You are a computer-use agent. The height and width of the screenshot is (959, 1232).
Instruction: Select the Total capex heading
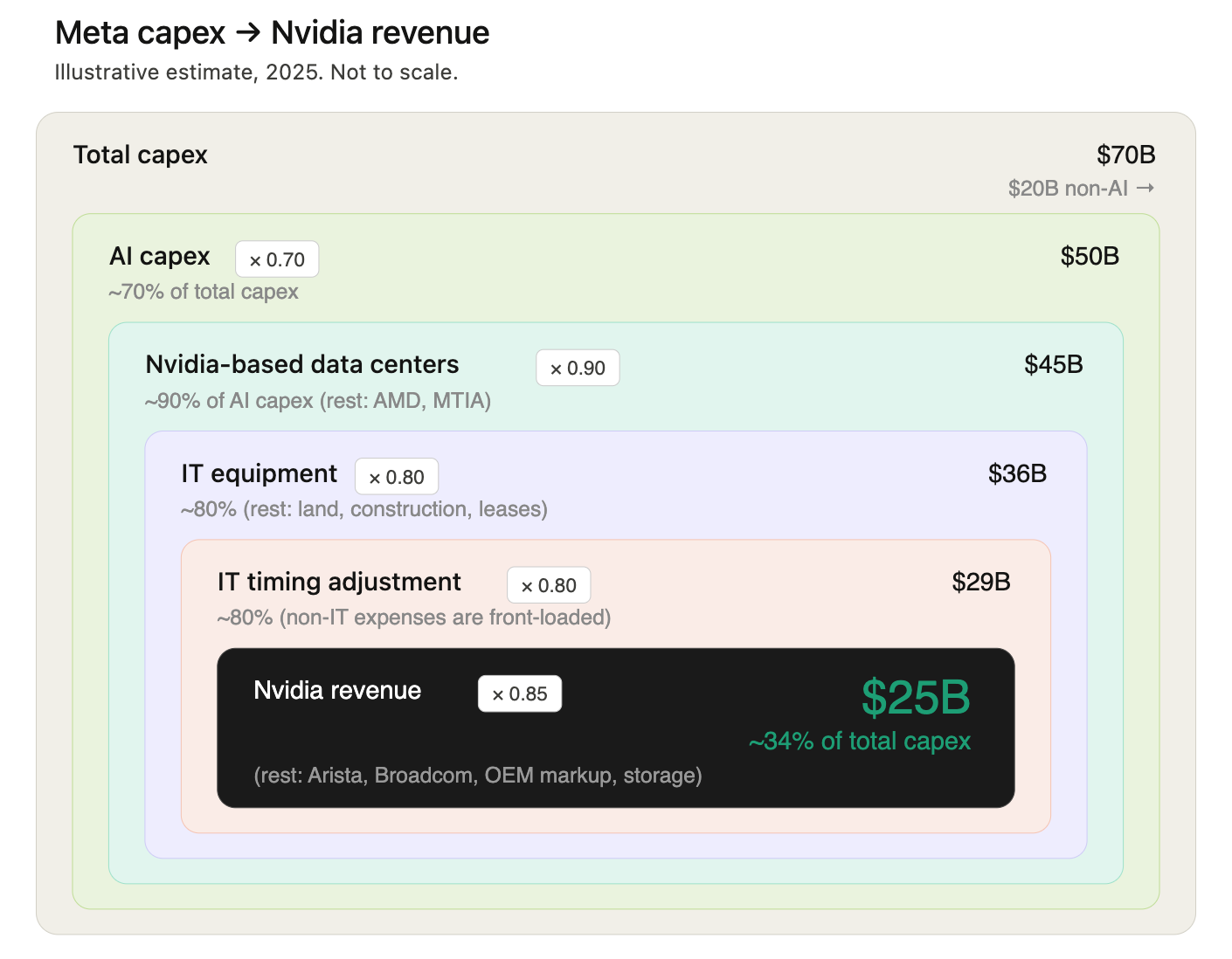point(141,155)
